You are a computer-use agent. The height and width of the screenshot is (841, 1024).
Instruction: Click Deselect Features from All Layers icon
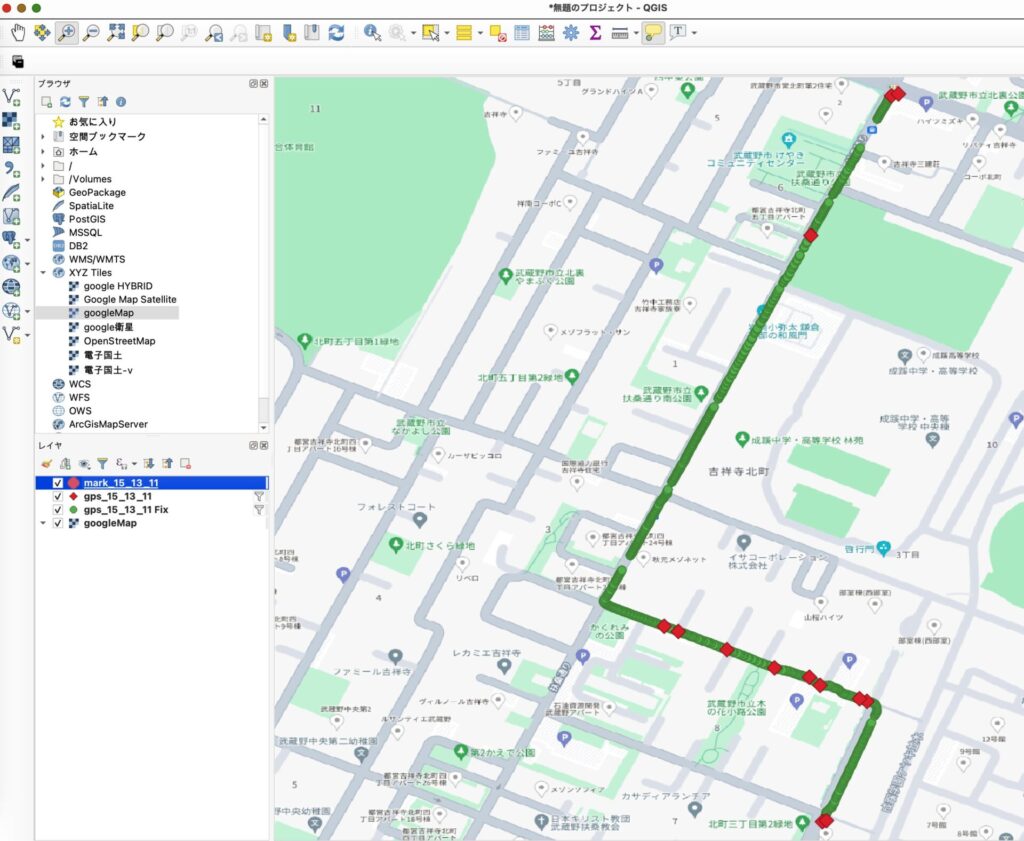pyautogui.click(x=498, y=33)
